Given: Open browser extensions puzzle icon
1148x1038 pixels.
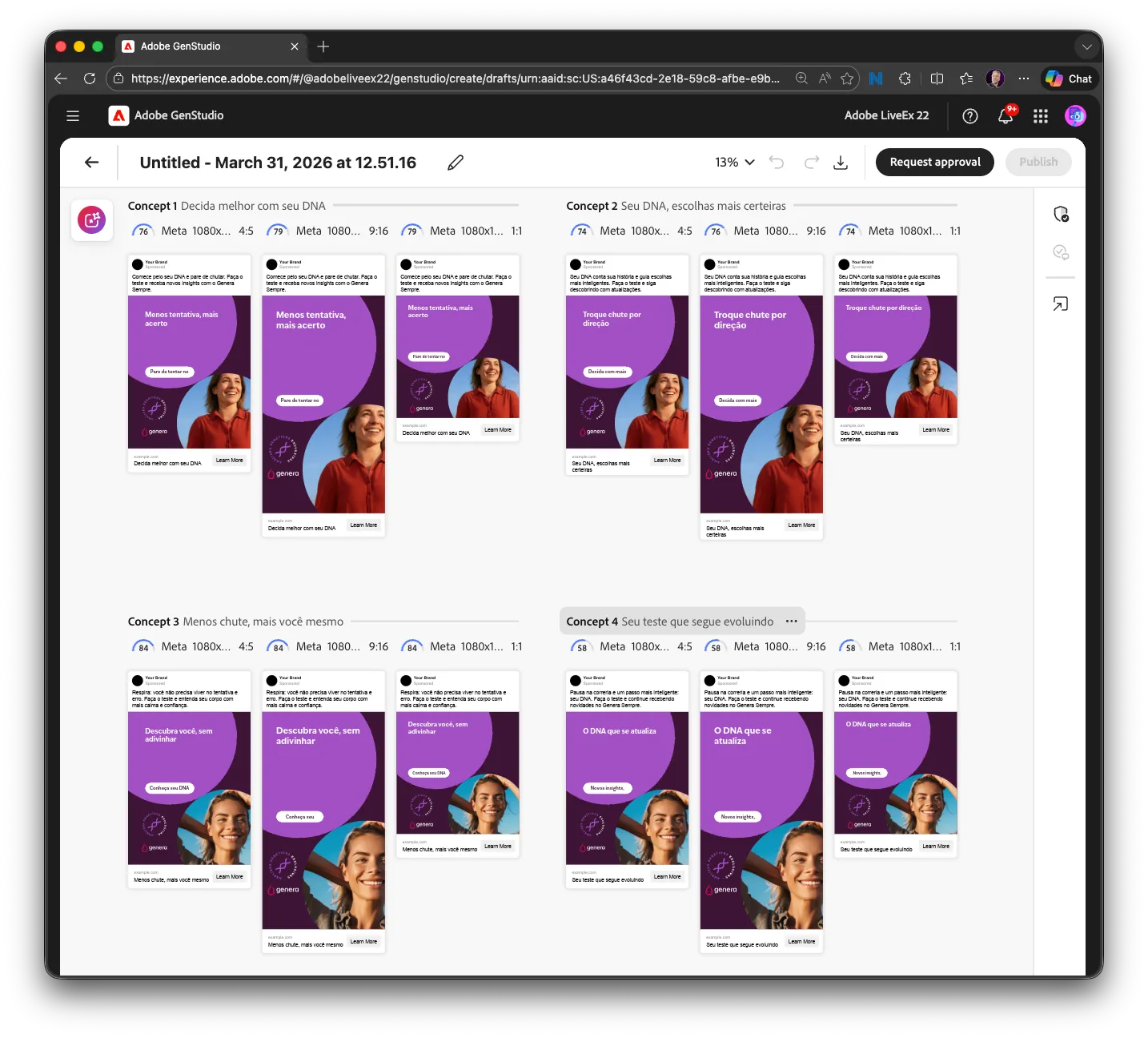Looking at the screenshot, I should pos(905,78).
